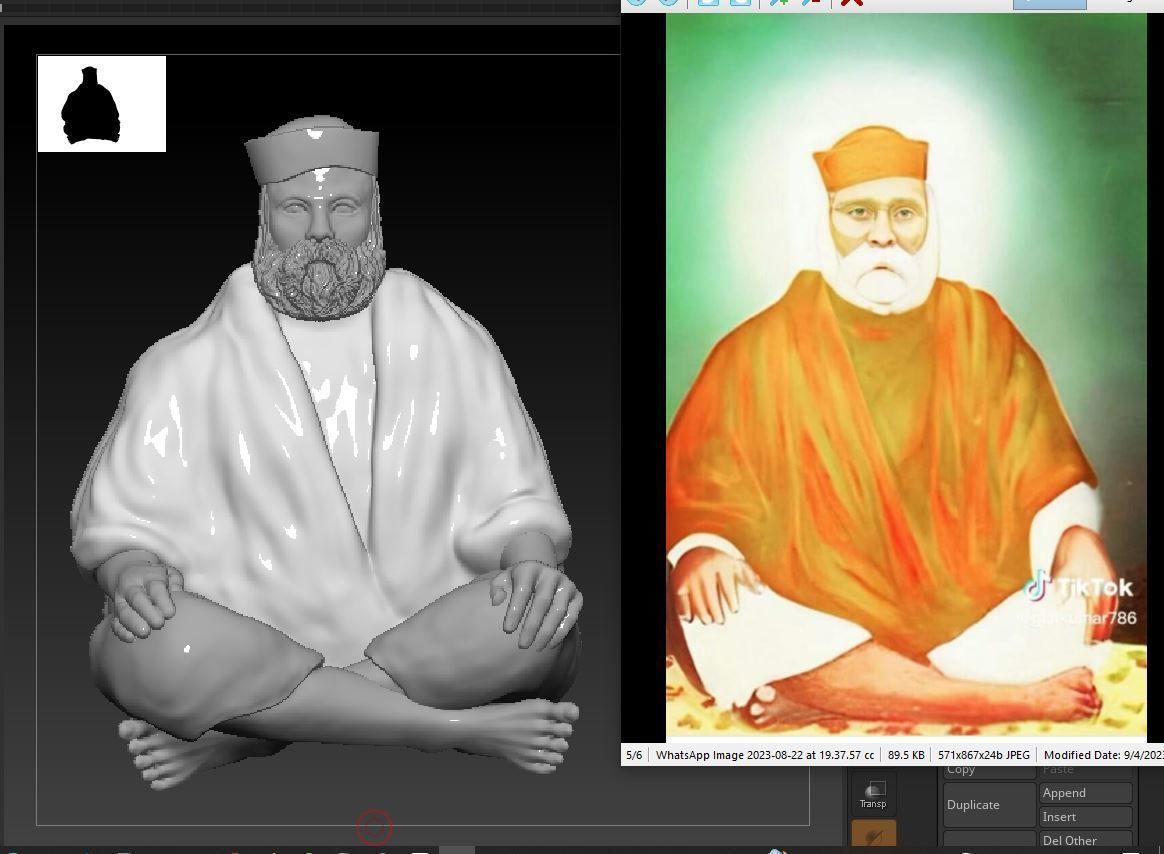1164x854 pixels.
Task: Click the red X delete icon in viewer toolbar
Action: click(x=851, y=3)
